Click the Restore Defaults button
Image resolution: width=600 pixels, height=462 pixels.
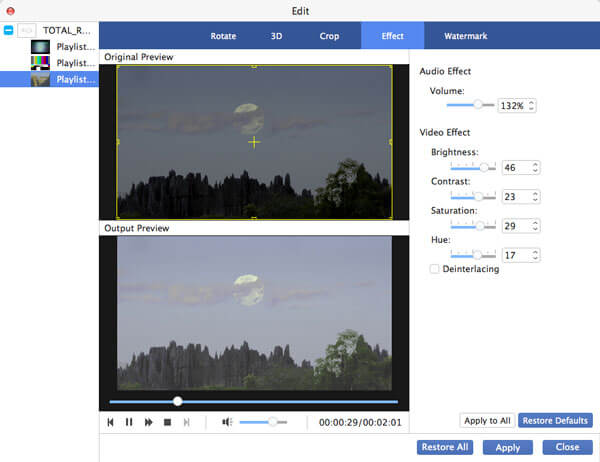[x=555, y=421]
